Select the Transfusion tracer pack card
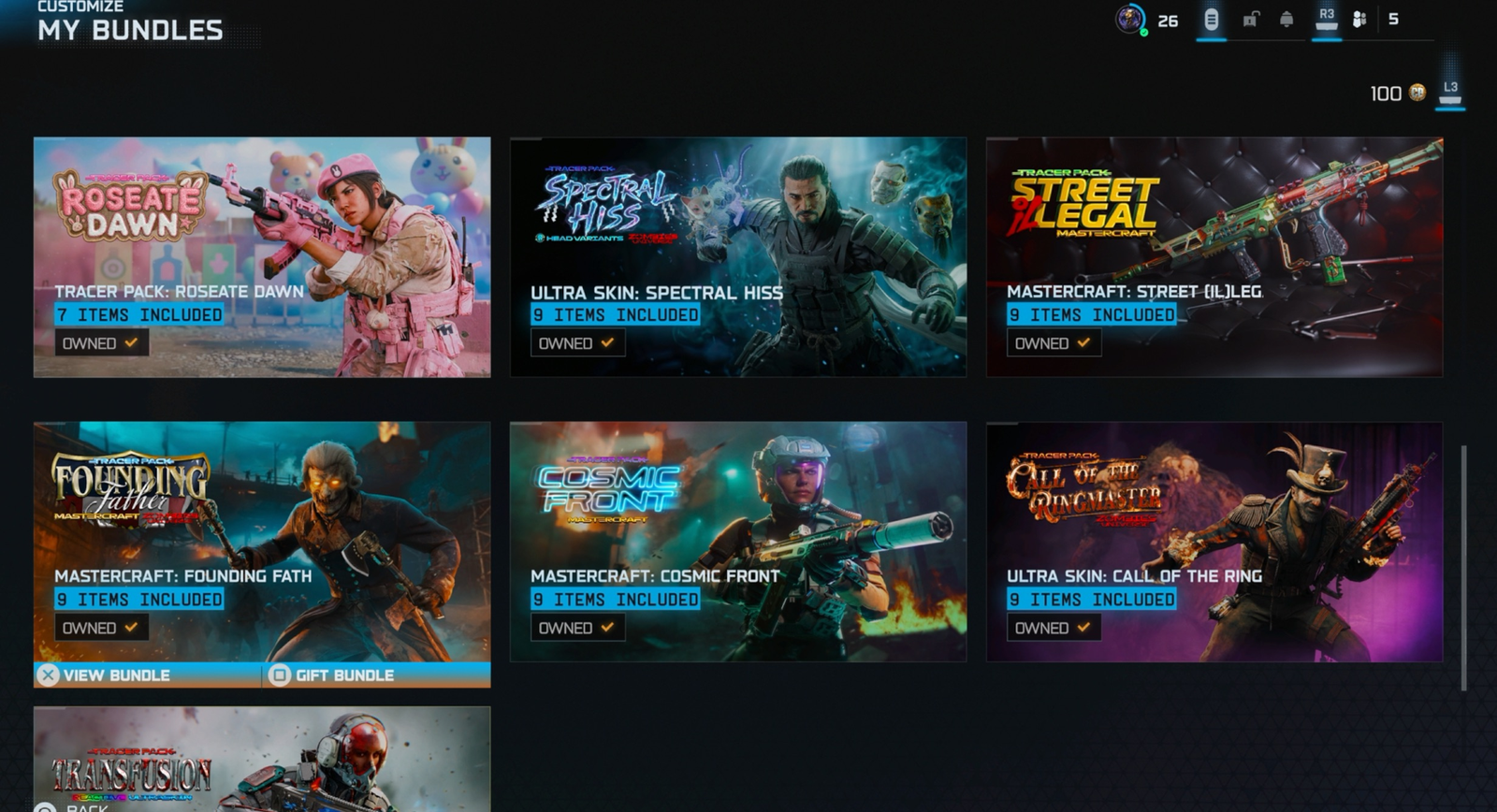 tap(262, 759)
